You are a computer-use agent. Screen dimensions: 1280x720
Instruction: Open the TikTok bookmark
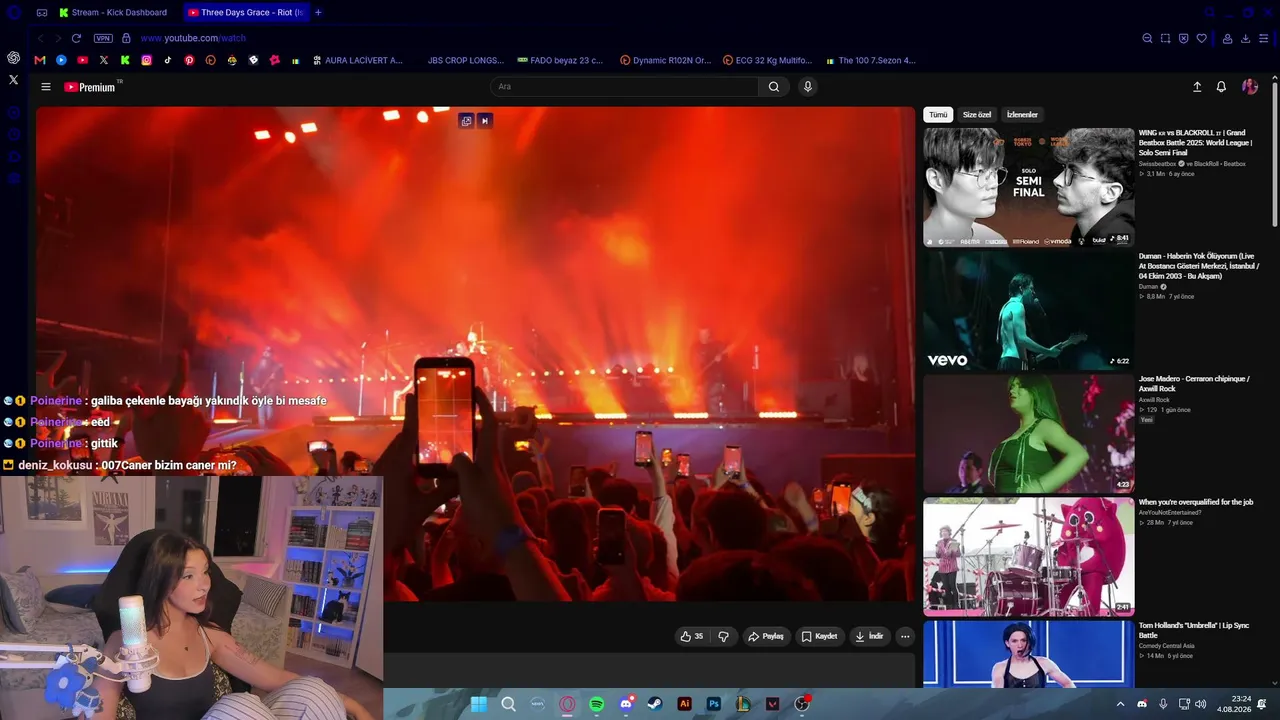coord(167,60)
